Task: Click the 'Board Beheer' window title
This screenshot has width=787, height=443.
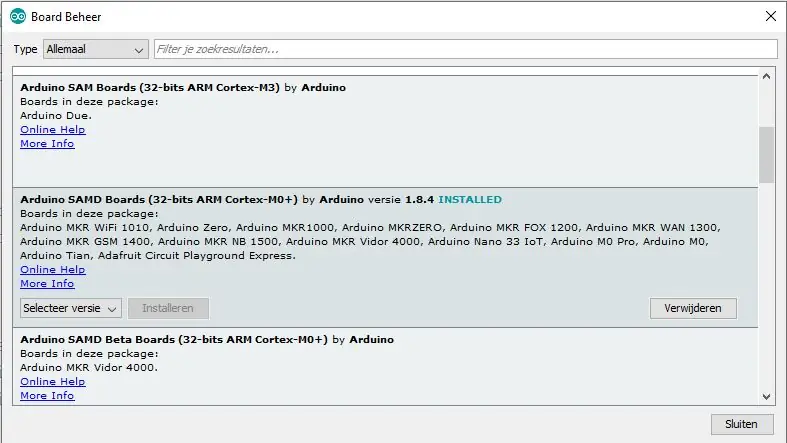Action: (x=66, y=17)
